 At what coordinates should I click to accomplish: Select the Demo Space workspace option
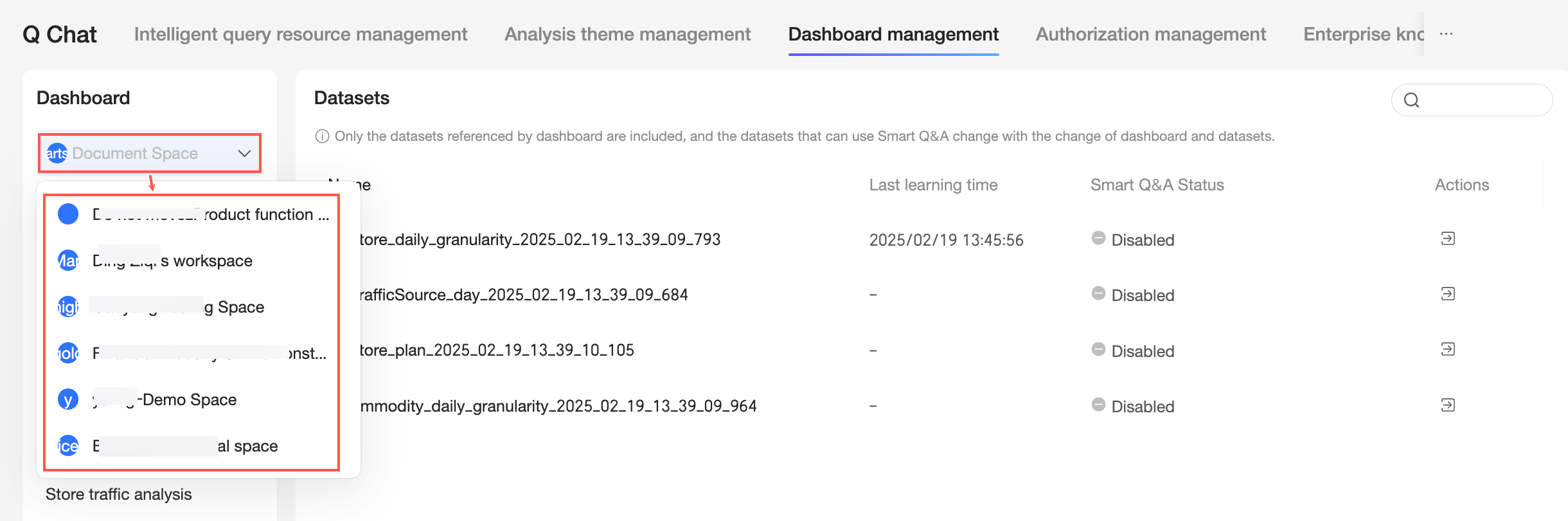[189, 399]
